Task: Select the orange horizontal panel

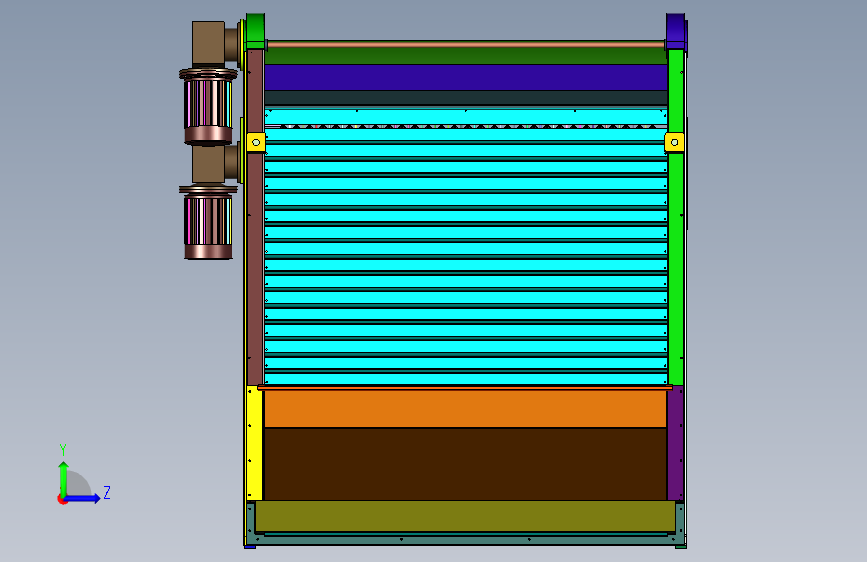Action: (466, 409)
